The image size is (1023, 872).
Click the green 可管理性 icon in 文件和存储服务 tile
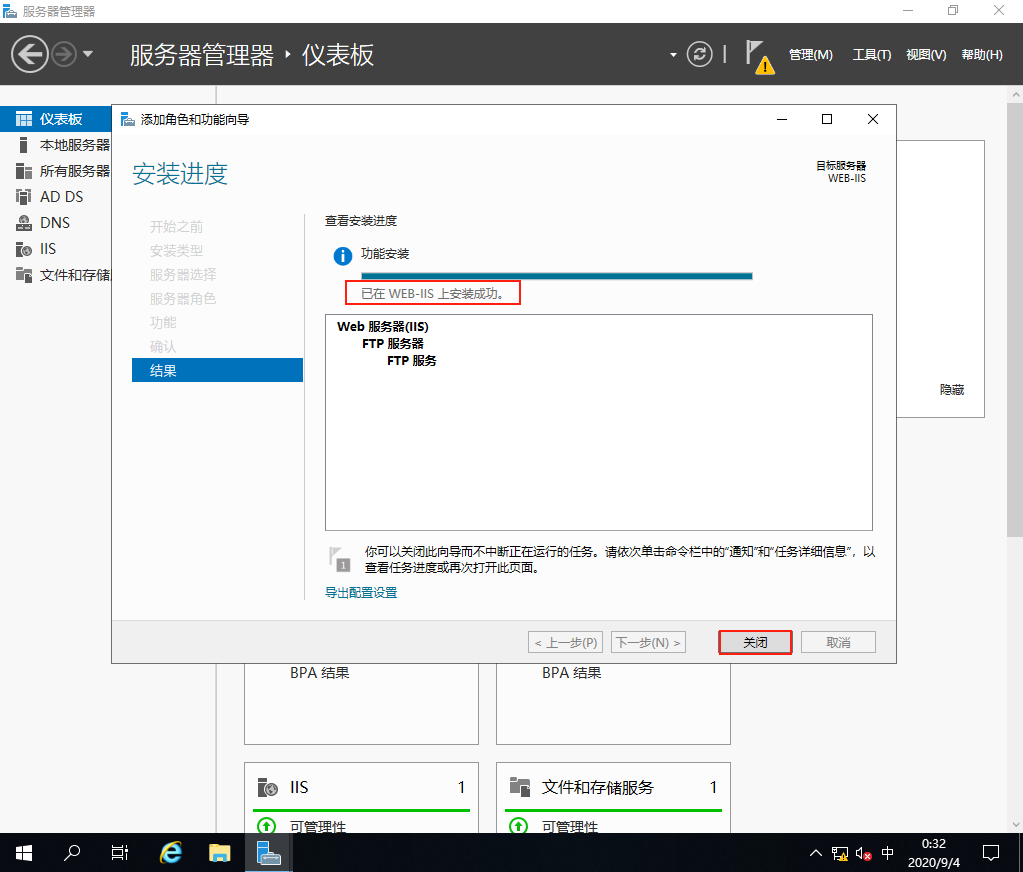518,826
